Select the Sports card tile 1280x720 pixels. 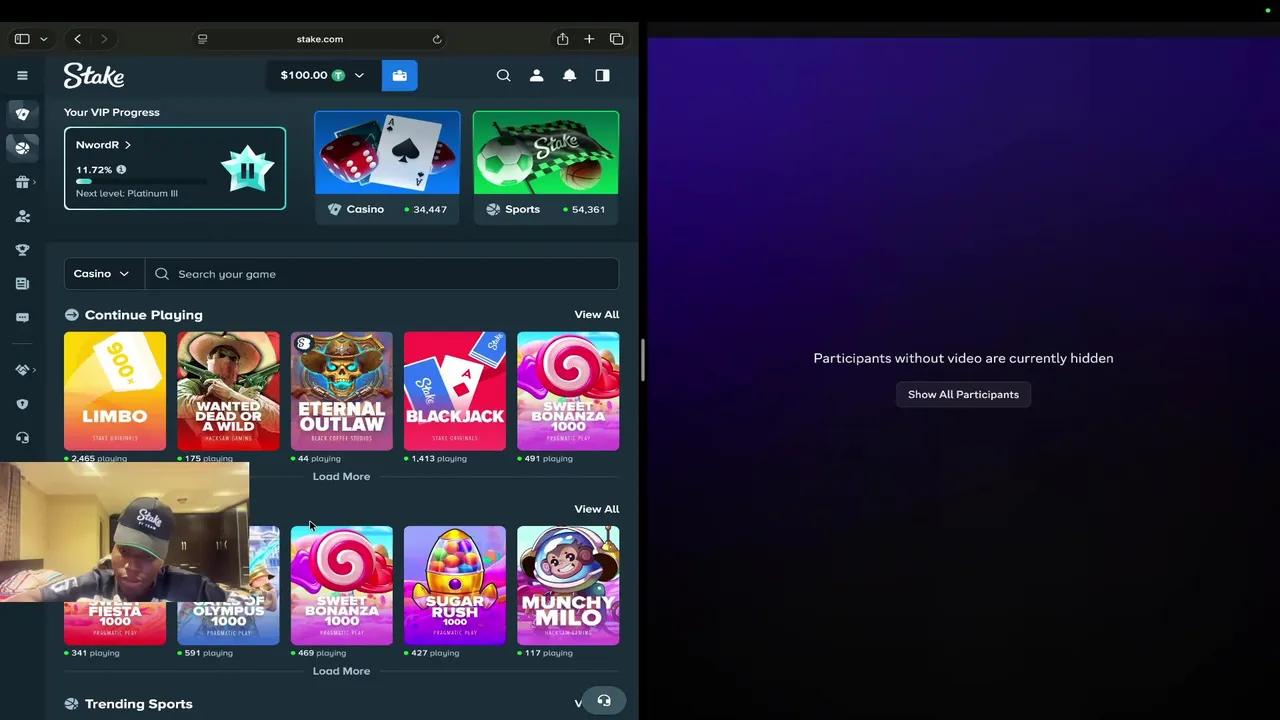[545, 166]
